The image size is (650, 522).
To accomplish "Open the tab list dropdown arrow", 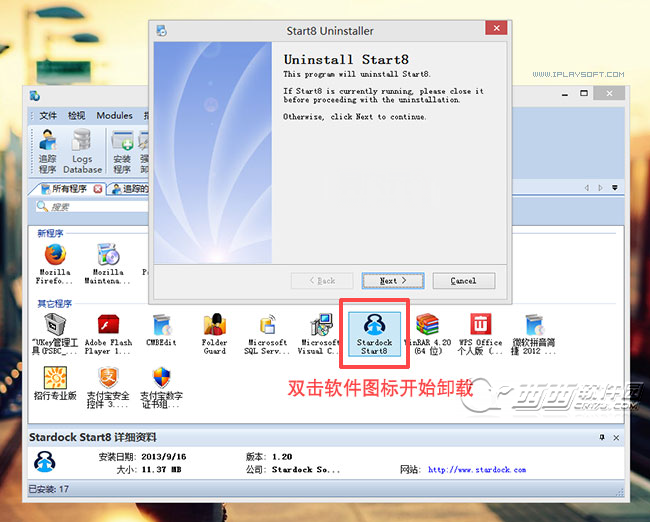I will [615, 188].
